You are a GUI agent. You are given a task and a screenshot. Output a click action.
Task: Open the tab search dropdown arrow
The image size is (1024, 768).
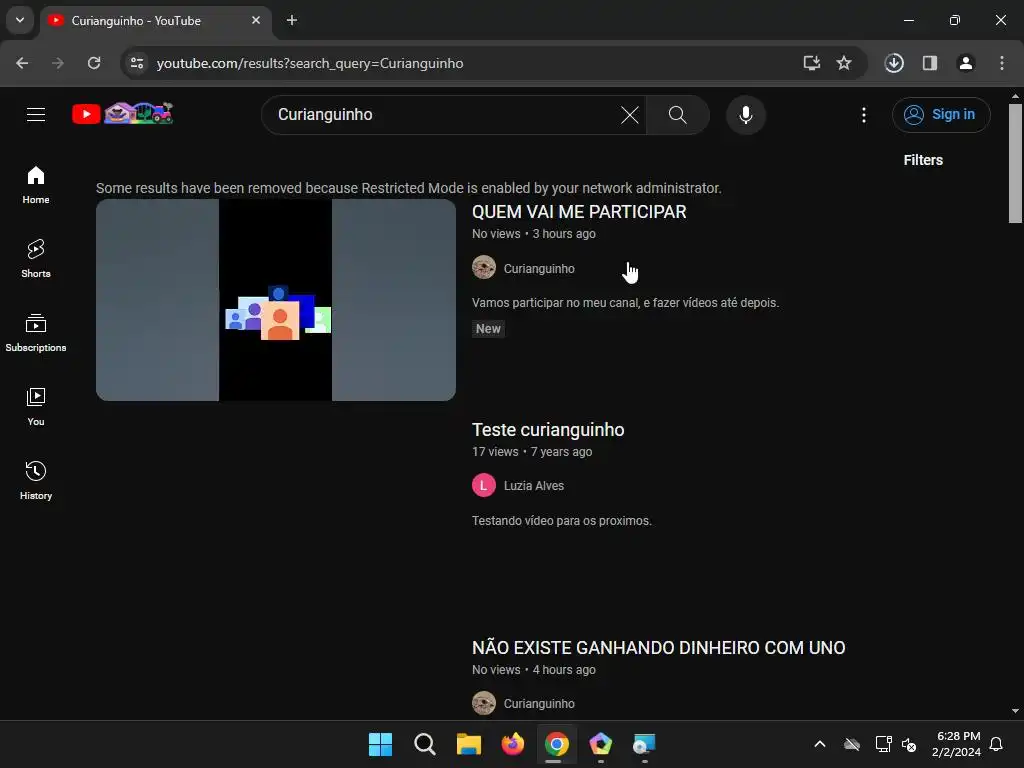[20, 20]
